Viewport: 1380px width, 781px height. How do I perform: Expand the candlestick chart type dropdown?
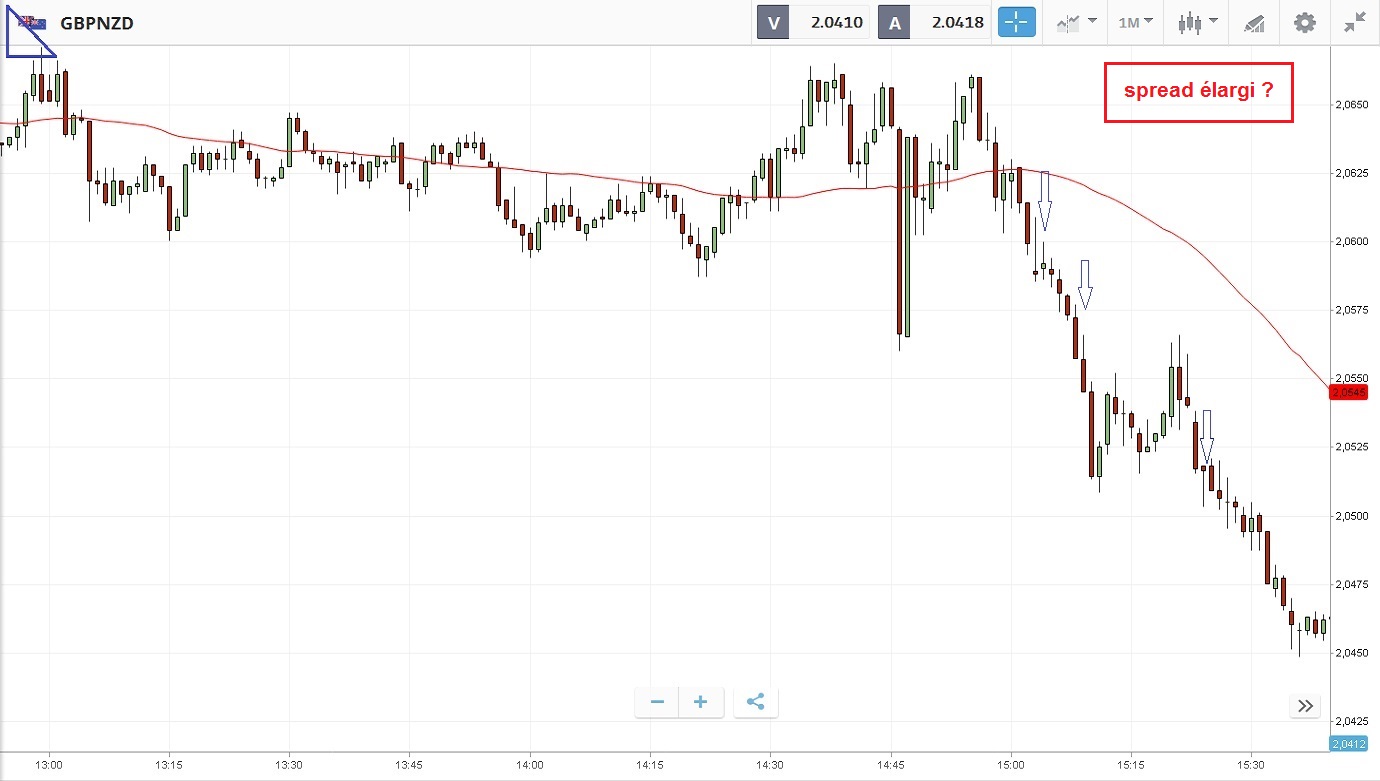coord(1197,22)
